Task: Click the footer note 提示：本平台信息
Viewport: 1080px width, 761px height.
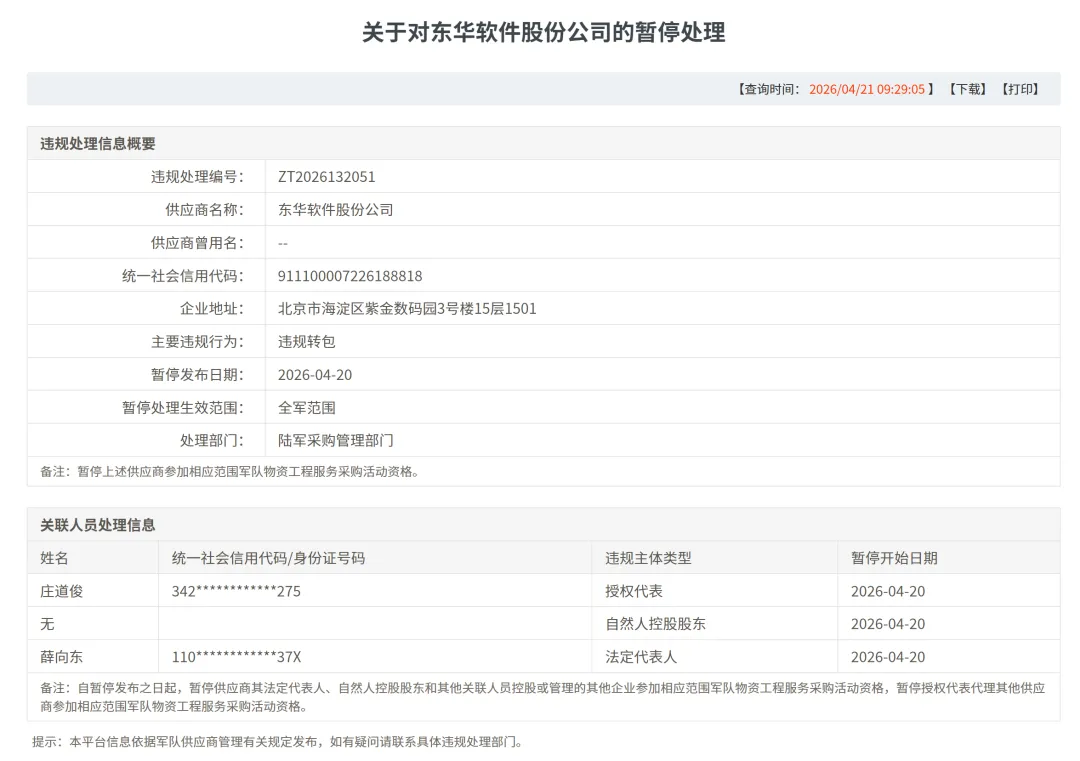Action: [x=278, y=742]
